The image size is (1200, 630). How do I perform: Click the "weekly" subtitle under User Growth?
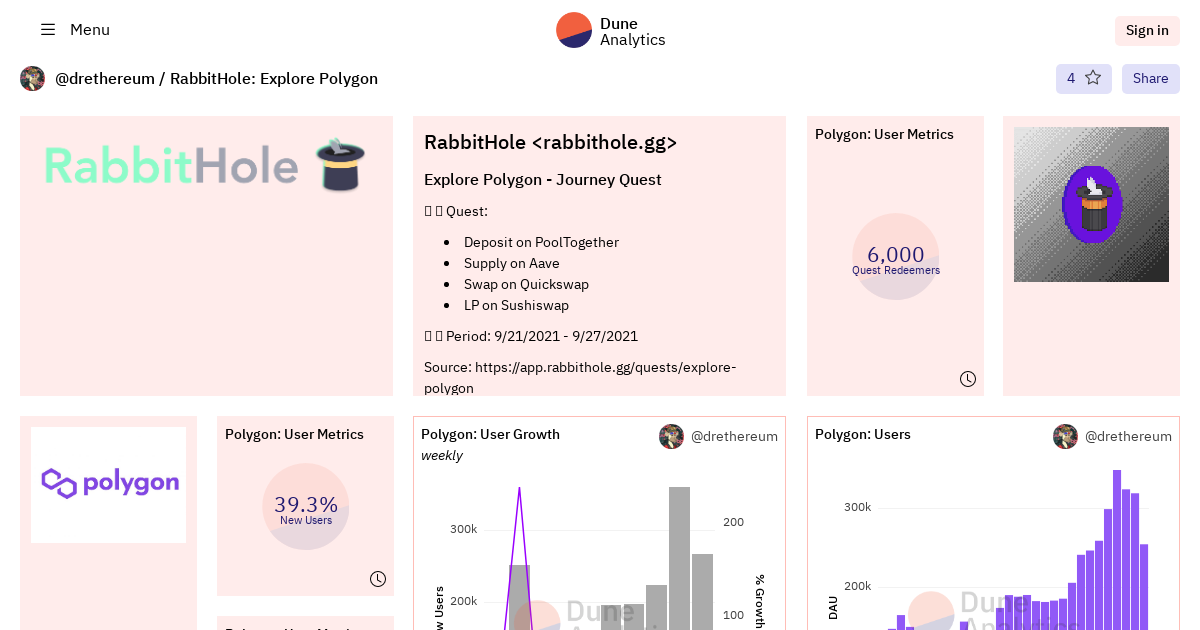[442, 455]
